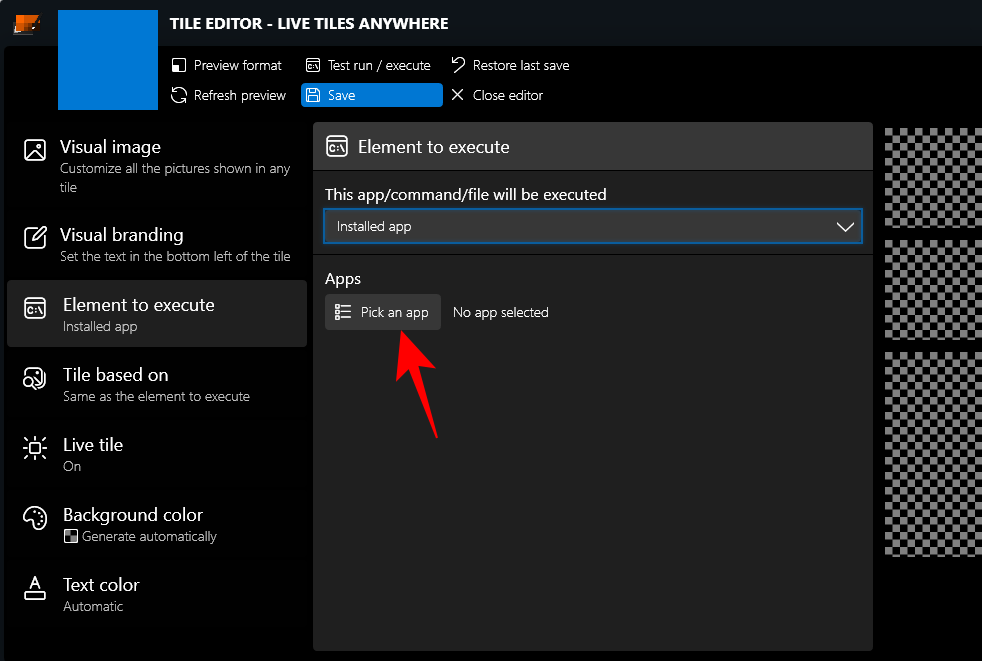Click Preview format option

227,65
